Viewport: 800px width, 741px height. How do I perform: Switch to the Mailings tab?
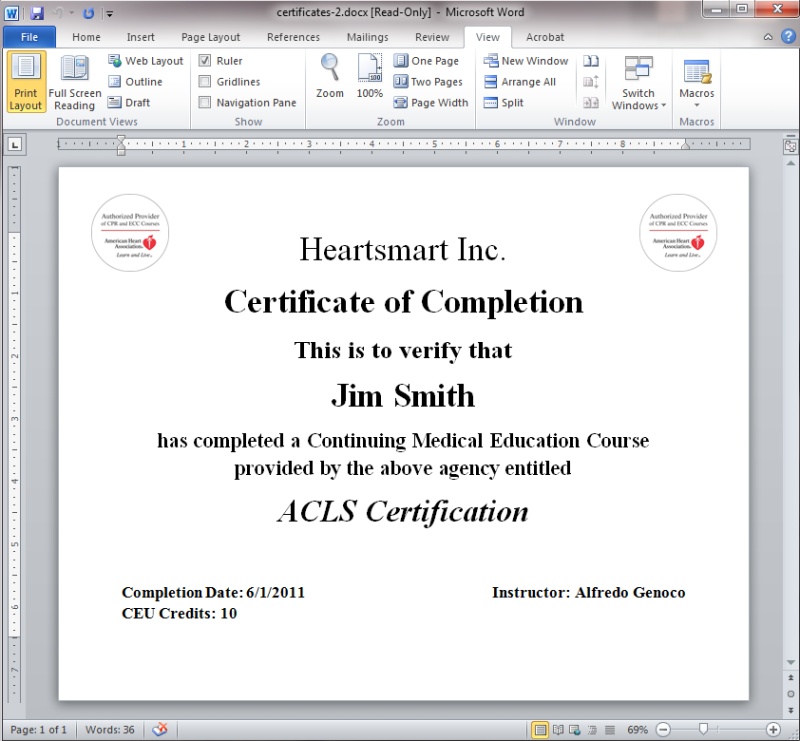367,37
